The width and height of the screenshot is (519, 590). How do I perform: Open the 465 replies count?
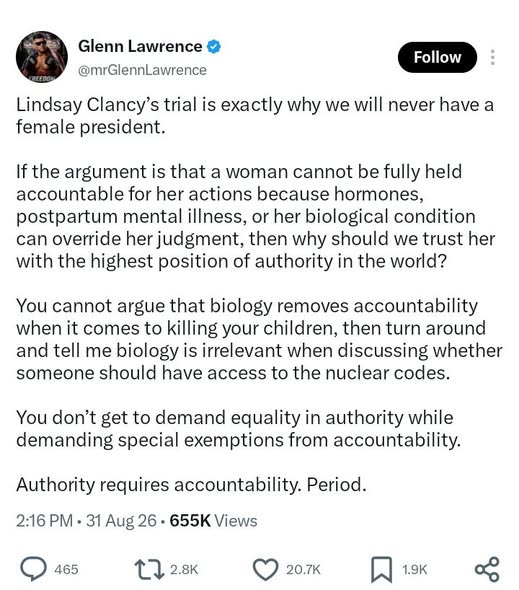coord(66,569)
